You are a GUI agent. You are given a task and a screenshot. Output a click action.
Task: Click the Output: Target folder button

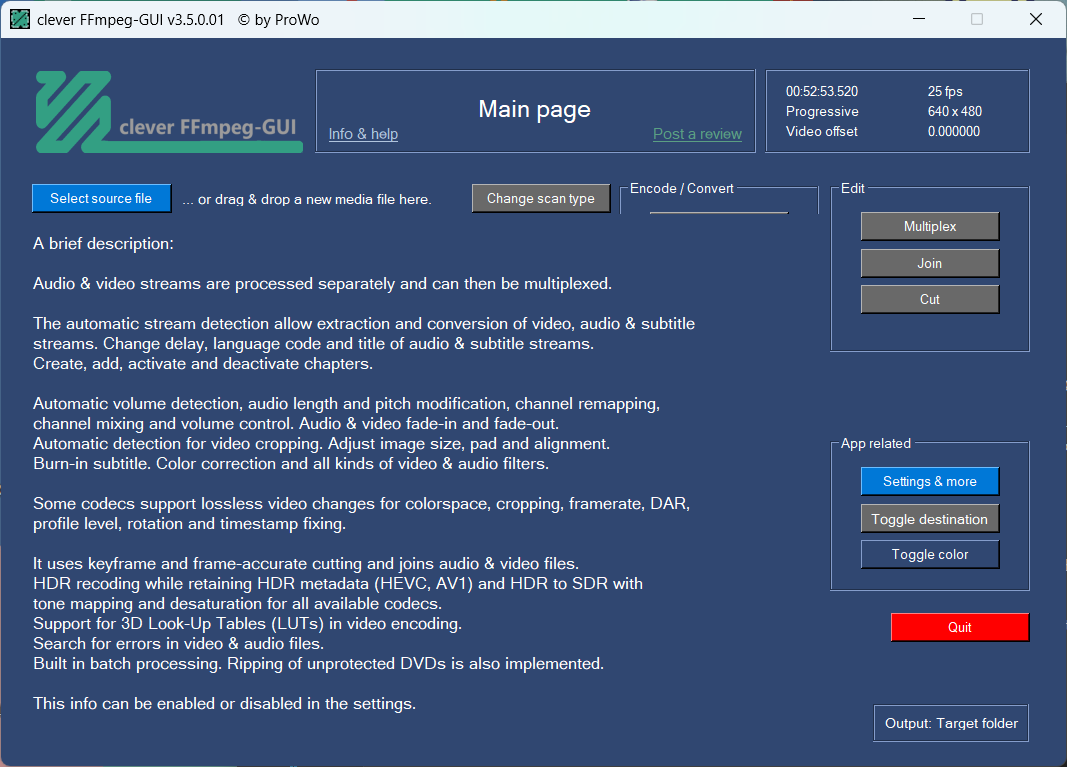[x=951, y=723]
